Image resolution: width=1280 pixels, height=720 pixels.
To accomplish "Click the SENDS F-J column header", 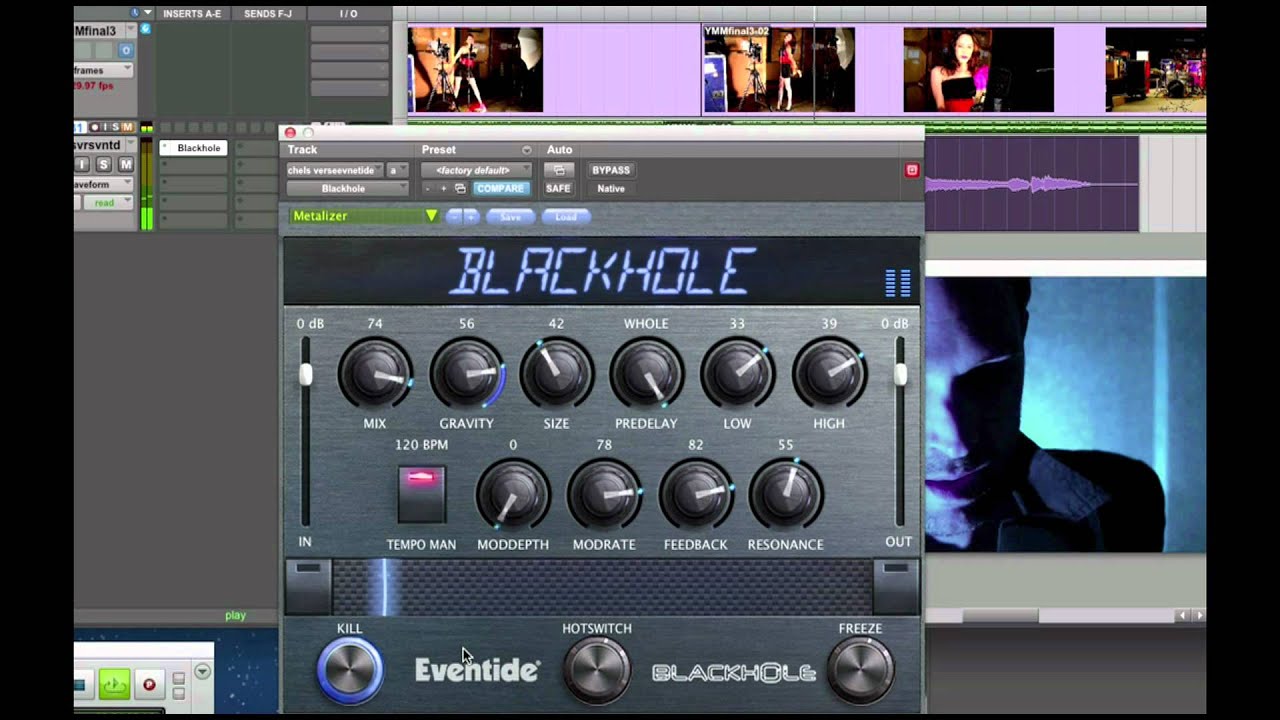I will pyautogui.click(x=268, y=14).
